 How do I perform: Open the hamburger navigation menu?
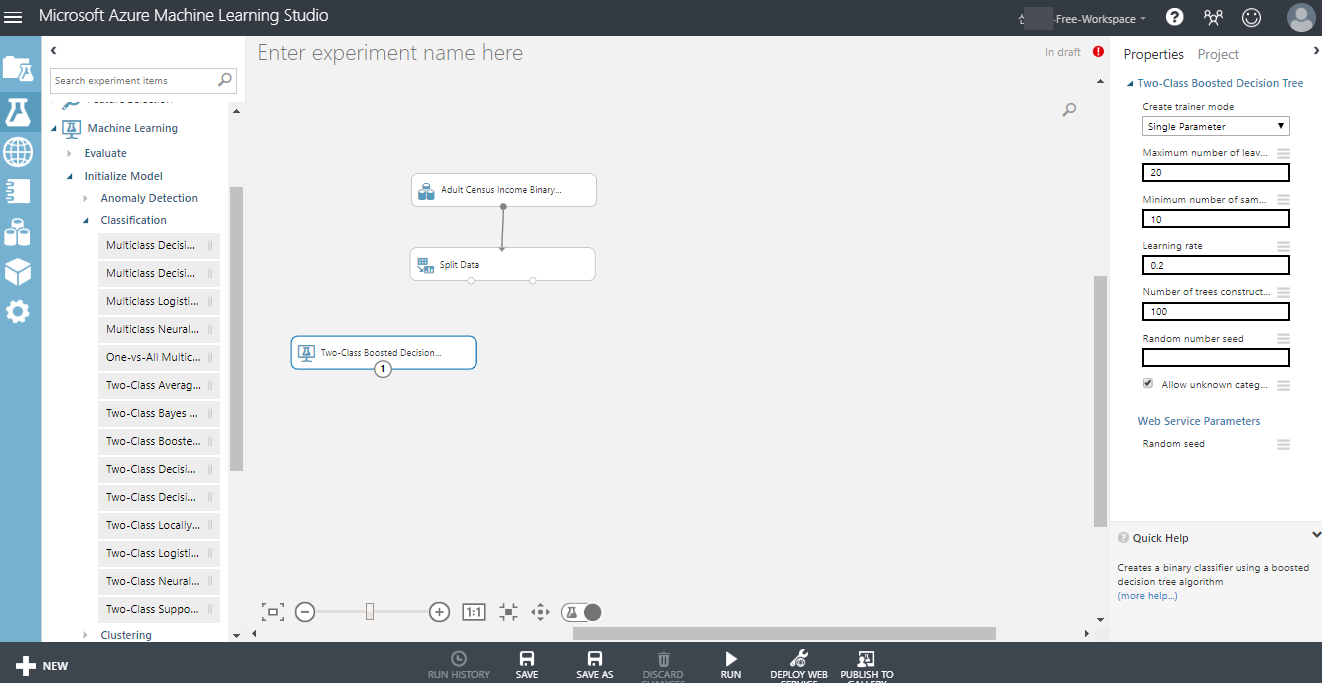(14, 17)
